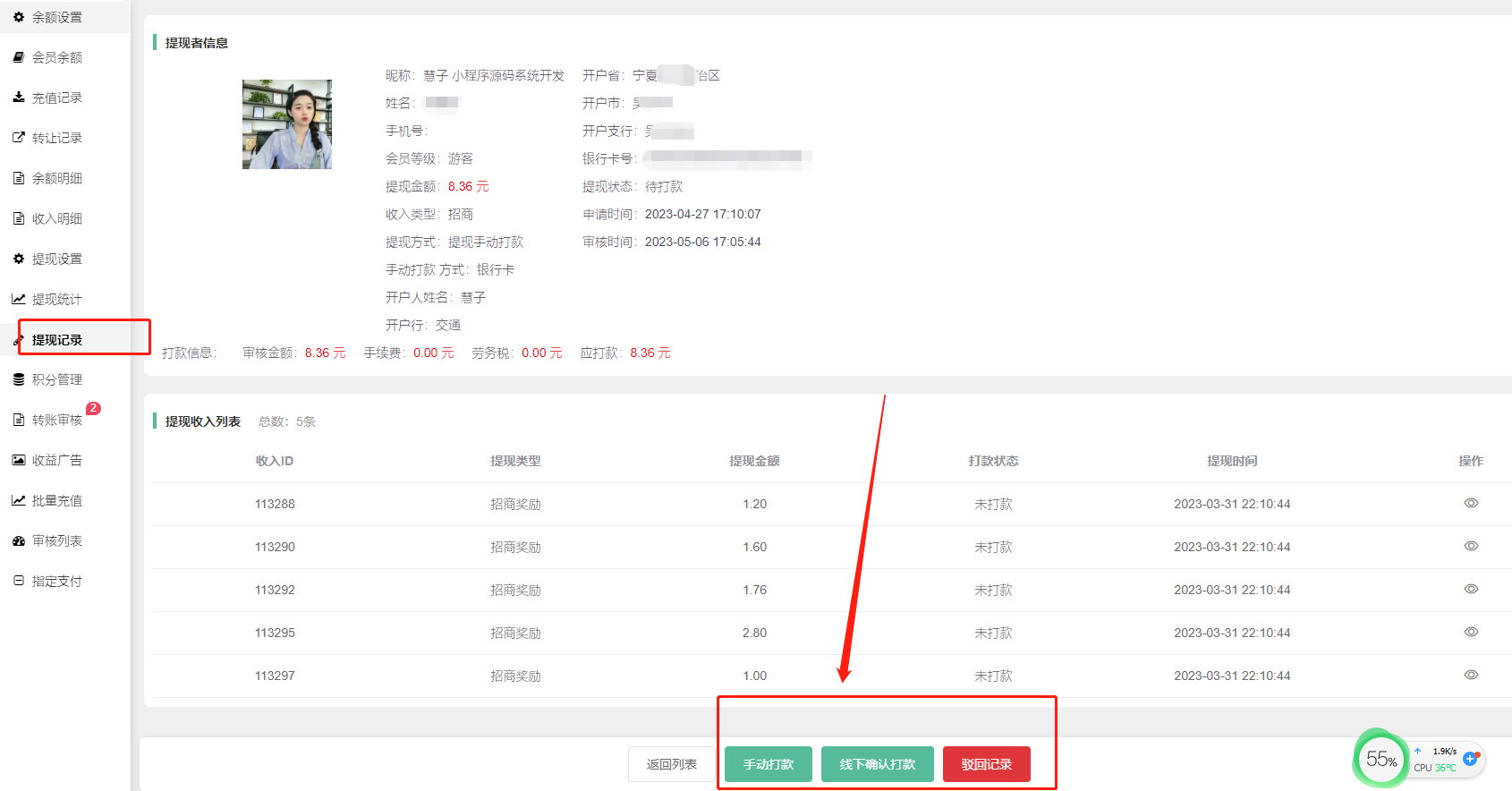The width and height of the screenshot is (1512, 791).
Task: Click eye icon for income 113292
Action: 1470,590
